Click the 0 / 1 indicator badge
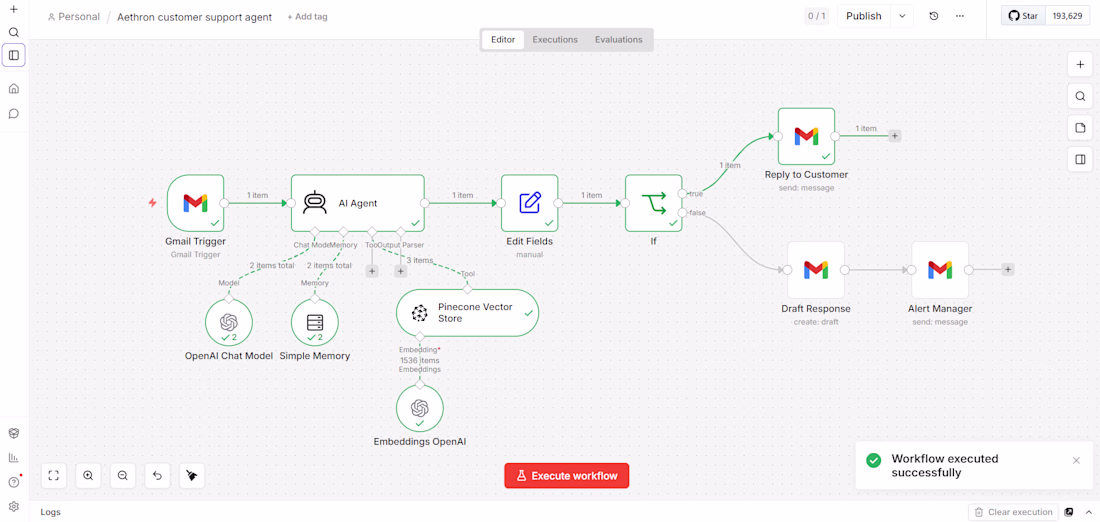Screen dimensions: 1100x522 817,16
